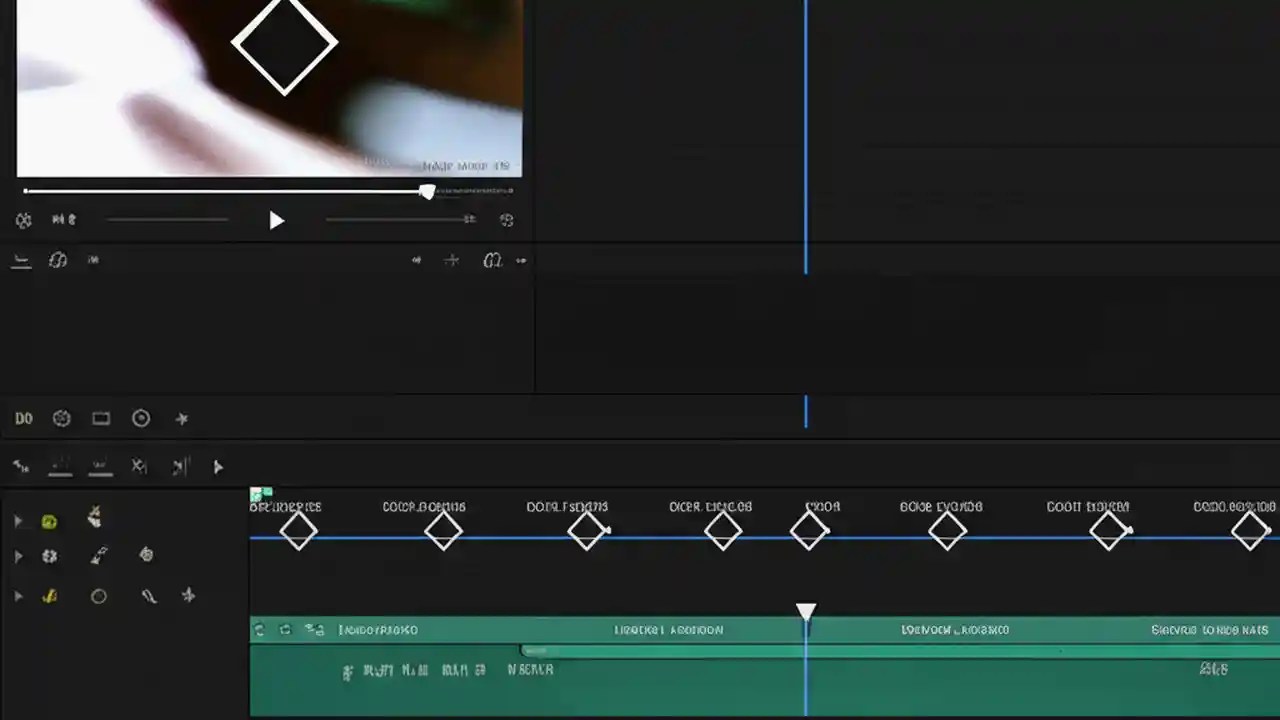The width and height of the screenshot is (1280, 720).
Task: Open the audio waveform icon on the green track header
Action: coord(316,630)
